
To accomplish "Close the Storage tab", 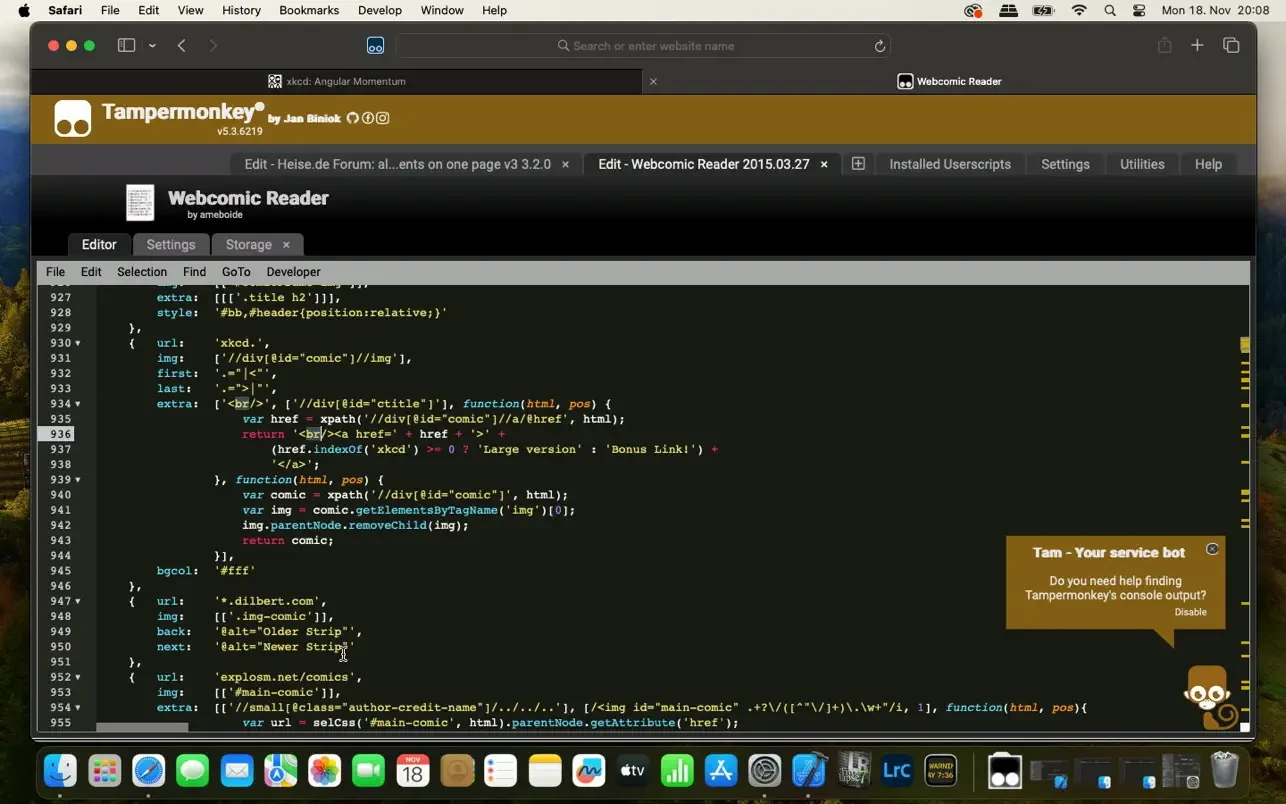I will tap(286, 244).
